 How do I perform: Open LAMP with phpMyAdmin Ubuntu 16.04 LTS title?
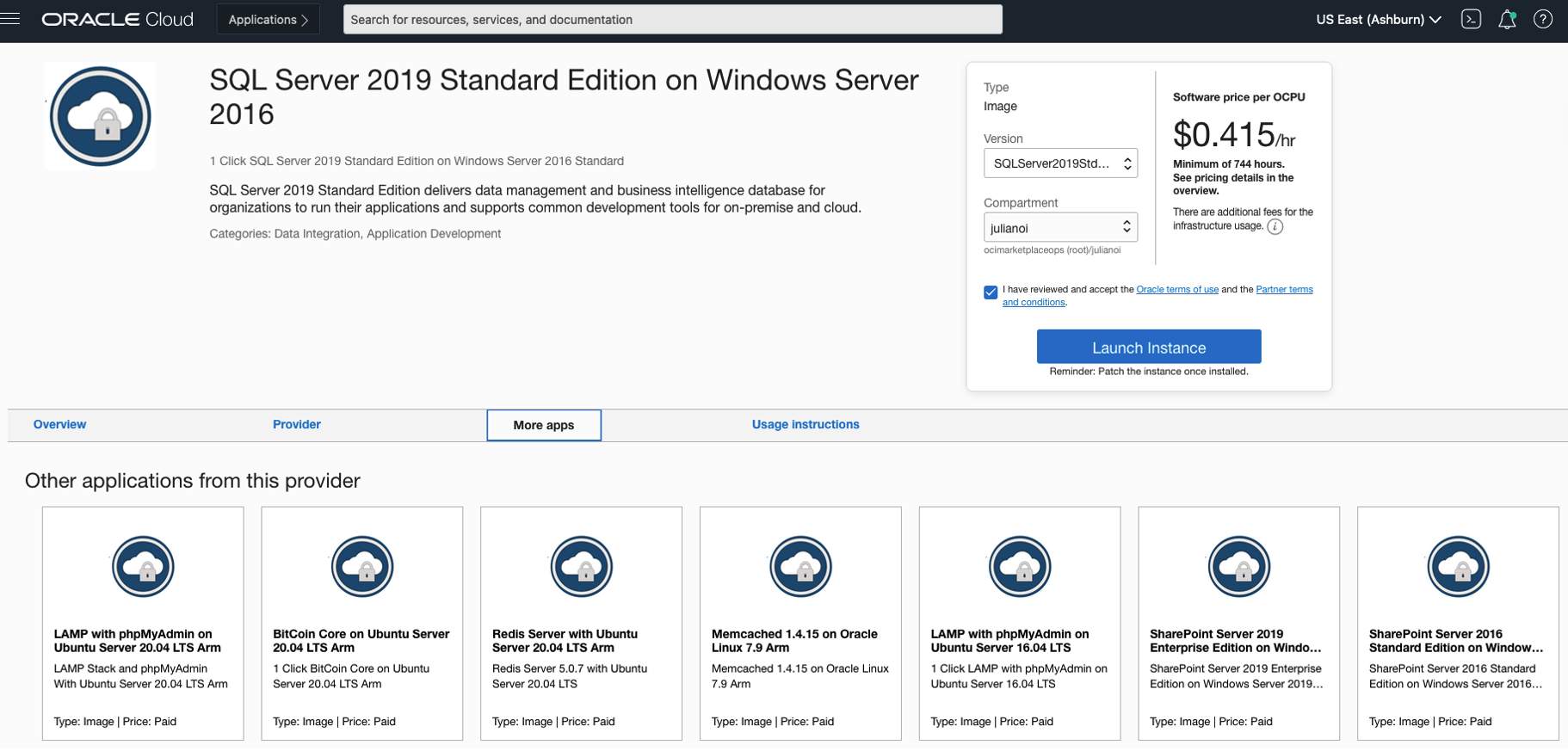(x=1009, y=641)
